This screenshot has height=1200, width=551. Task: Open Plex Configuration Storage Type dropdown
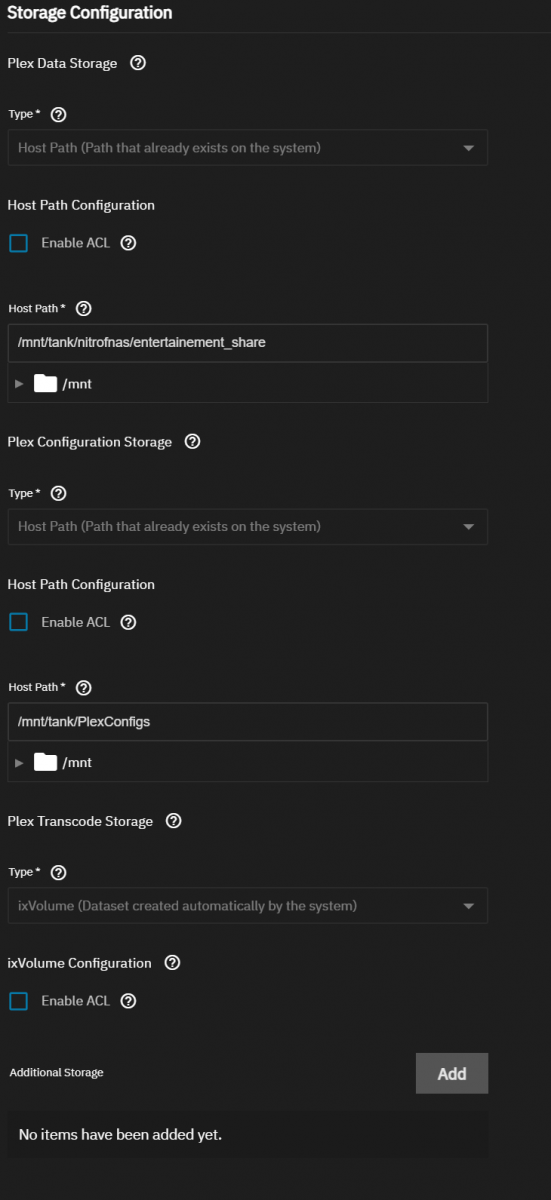[247, 527]
